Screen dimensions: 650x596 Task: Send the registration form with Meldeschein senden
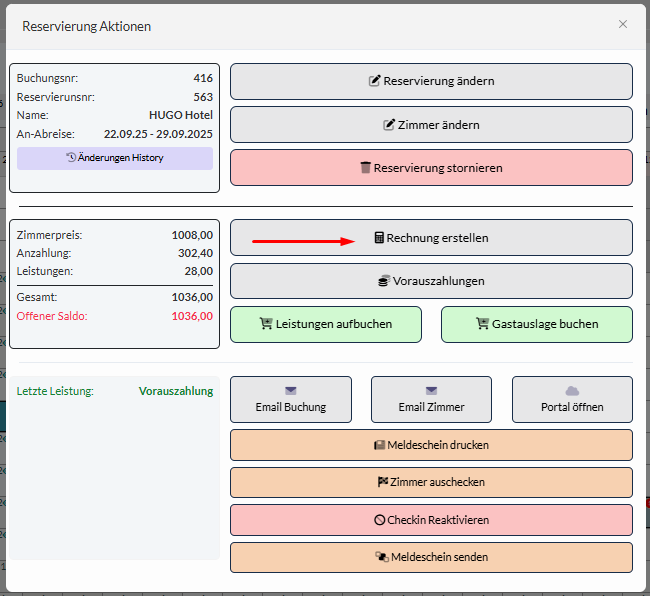[x=431, y=557]
